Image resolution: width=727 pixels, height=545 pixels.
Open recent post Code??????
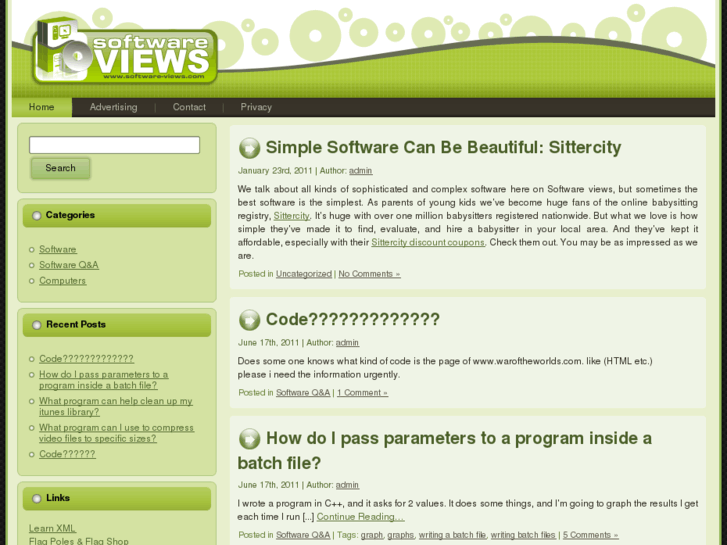point(67,454)
